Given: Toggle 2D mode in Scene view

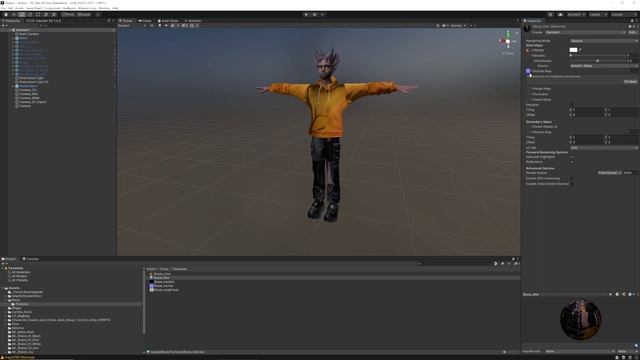Looking at the screenshot, I should coord(151,25).
